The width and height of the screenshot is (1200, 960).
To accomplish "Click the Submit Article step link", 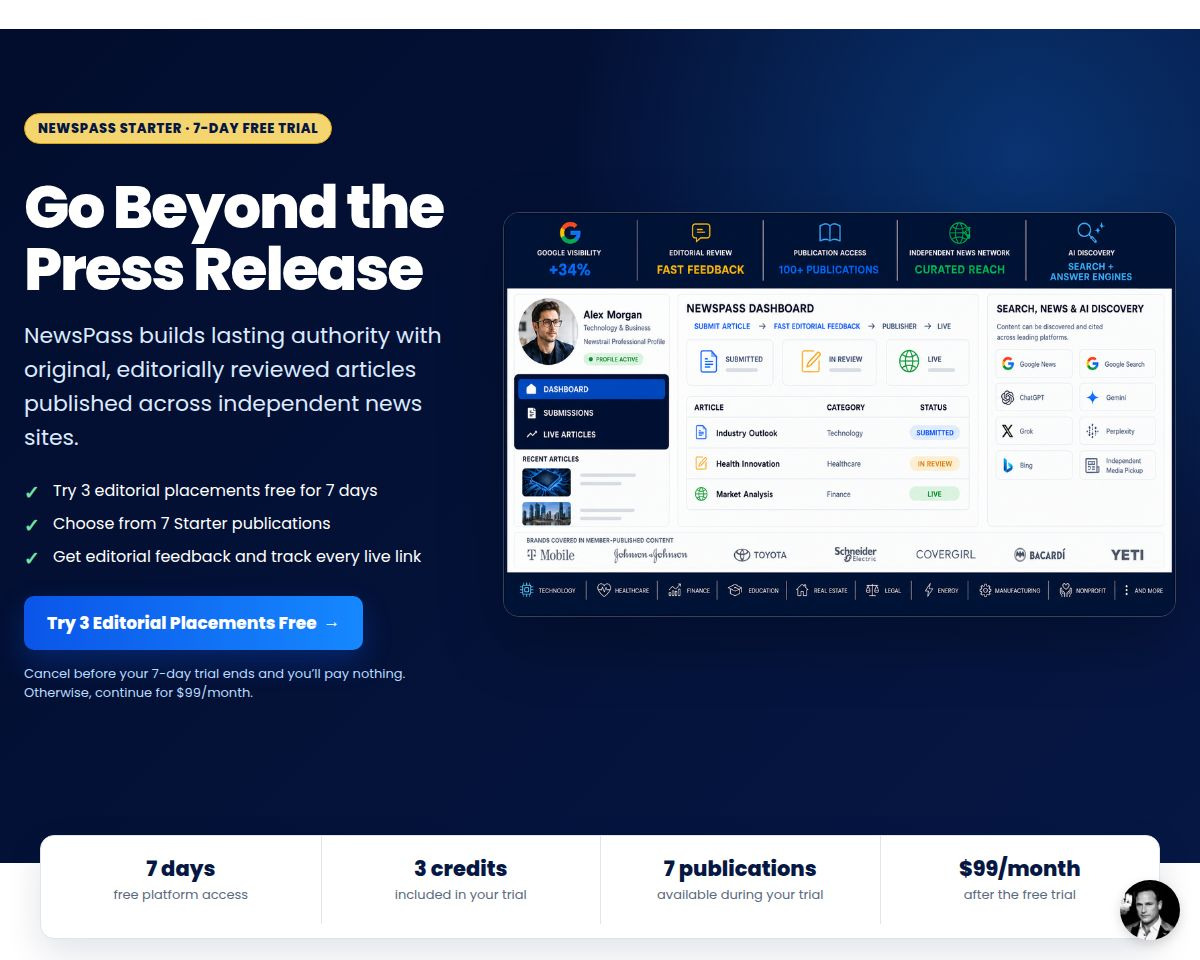I will (722, 326).
